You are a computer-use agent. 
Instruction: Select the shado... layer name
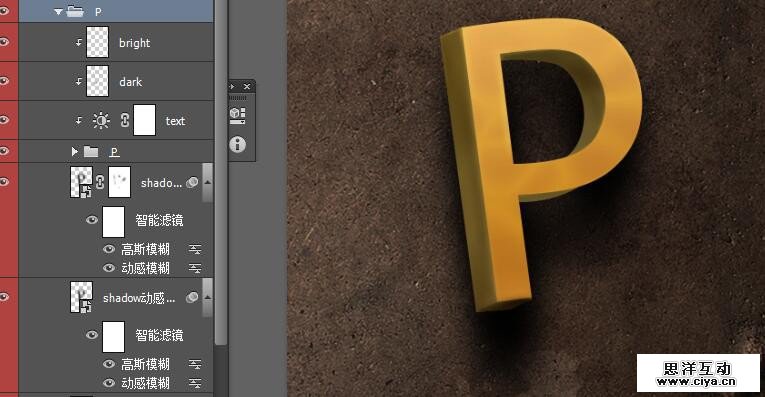161,183
